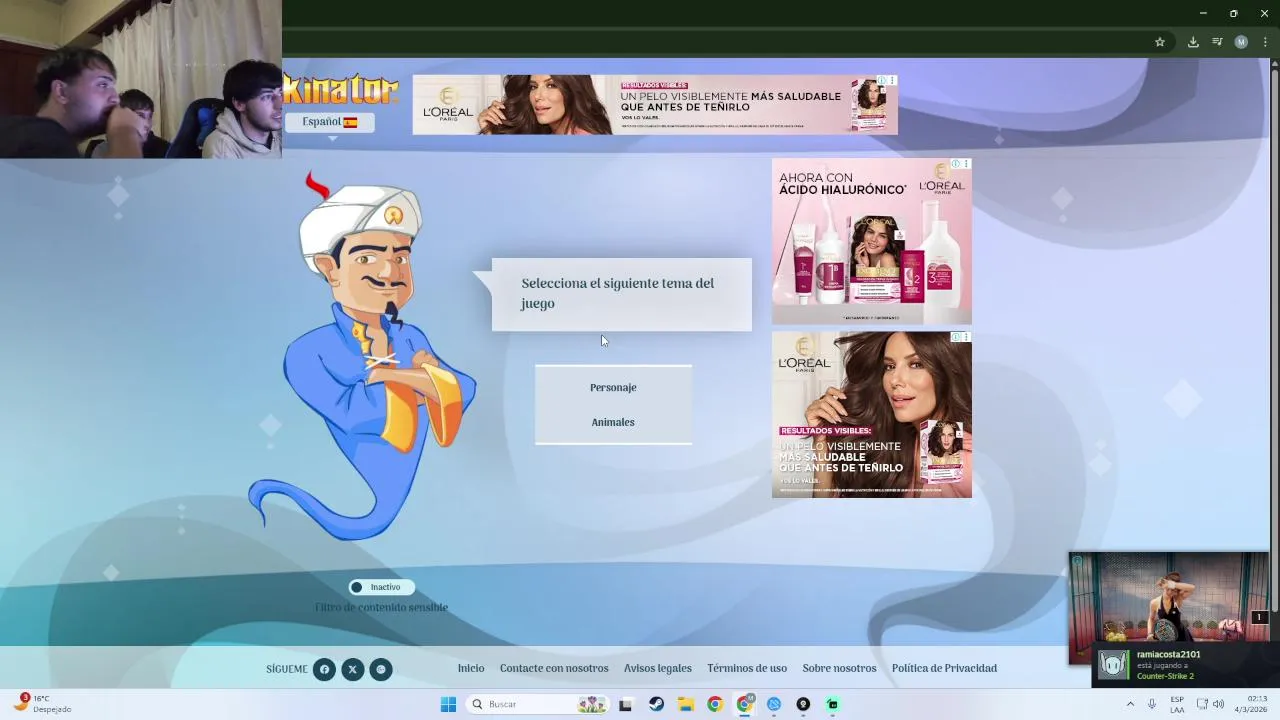The height and width of the screenshot is (720, 1280).
Task: Switch to the active Chrome profile window in the taskbar
Action: [x=744, y=704]
